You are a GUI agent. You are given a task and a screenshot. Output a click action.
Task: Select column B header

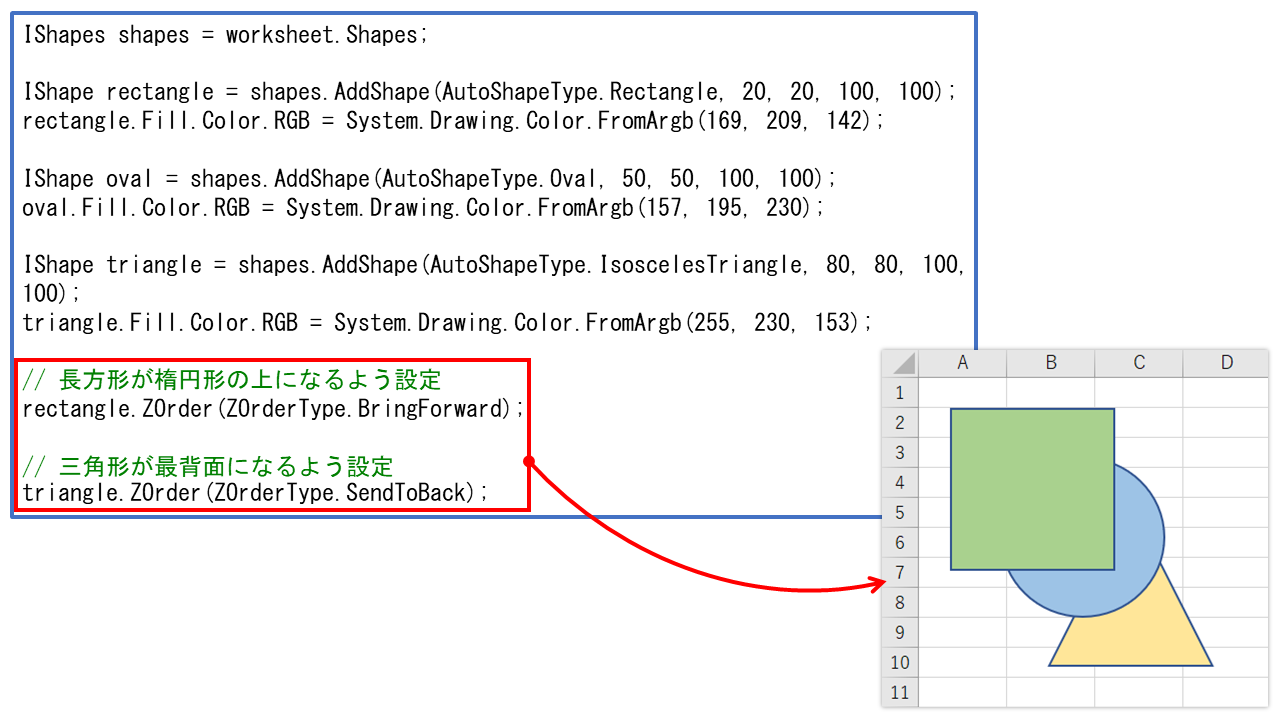[x=1050, y=363]
